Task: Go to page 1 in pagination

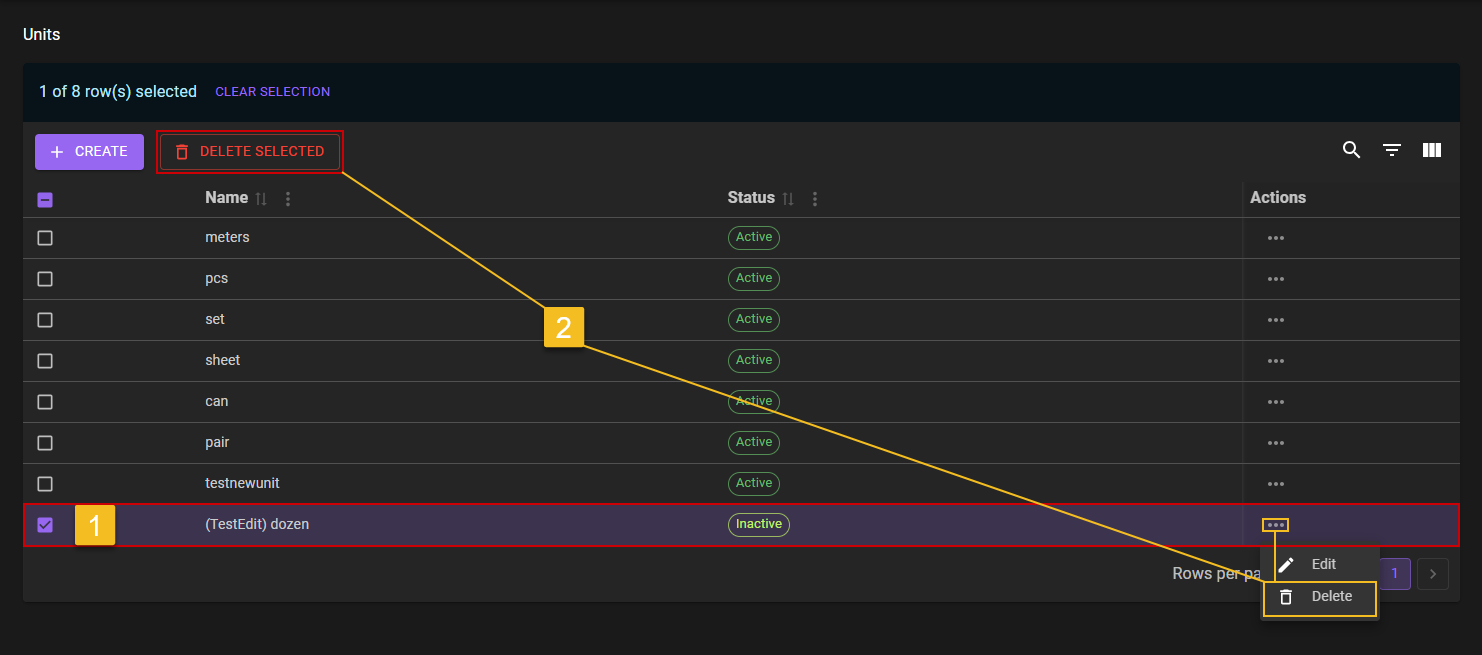Action: coord(1394,574)
